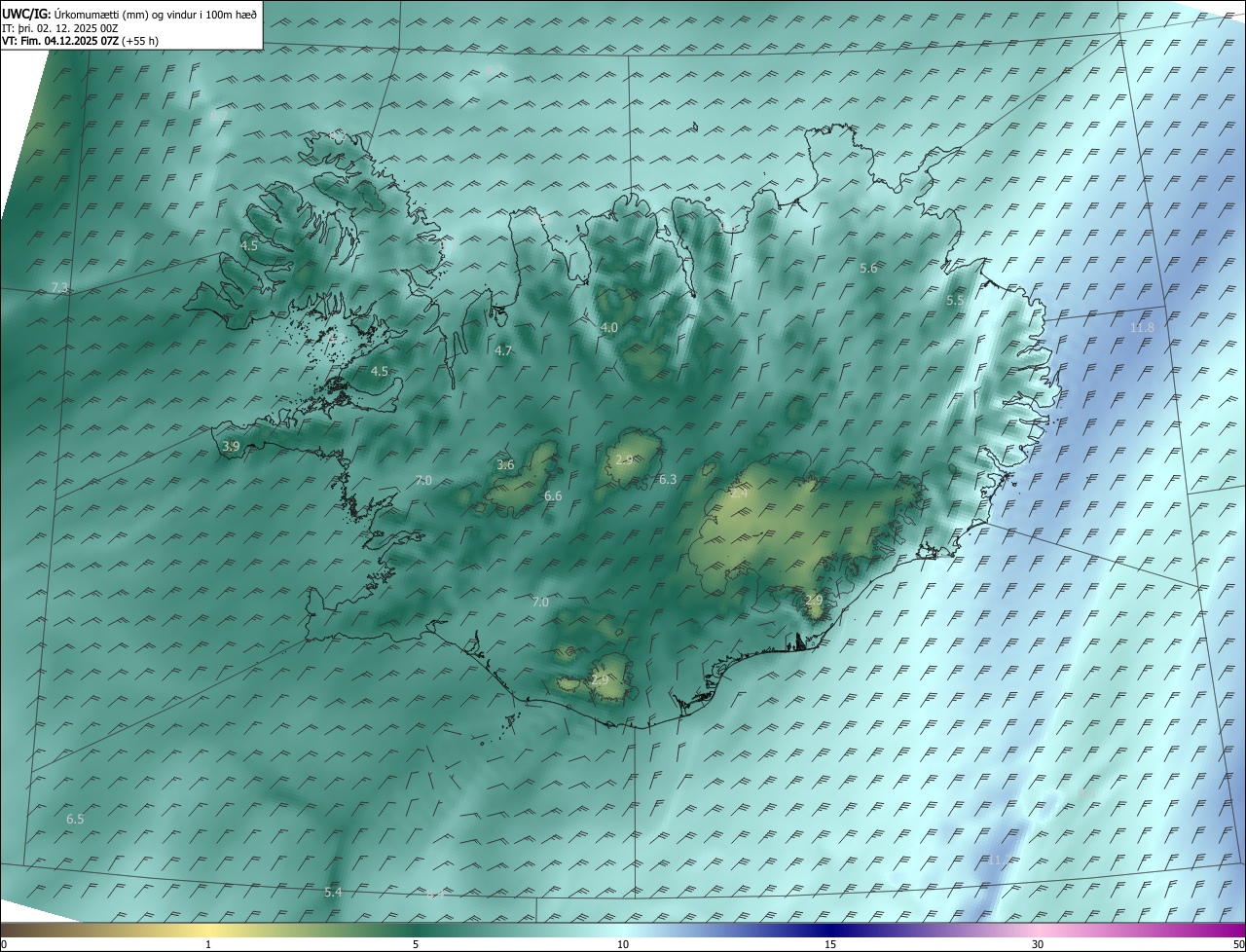Click the 6.3 value east of Hofsjökull
1246x952 pixels.
pyautogui.click(x=668, y=480)
